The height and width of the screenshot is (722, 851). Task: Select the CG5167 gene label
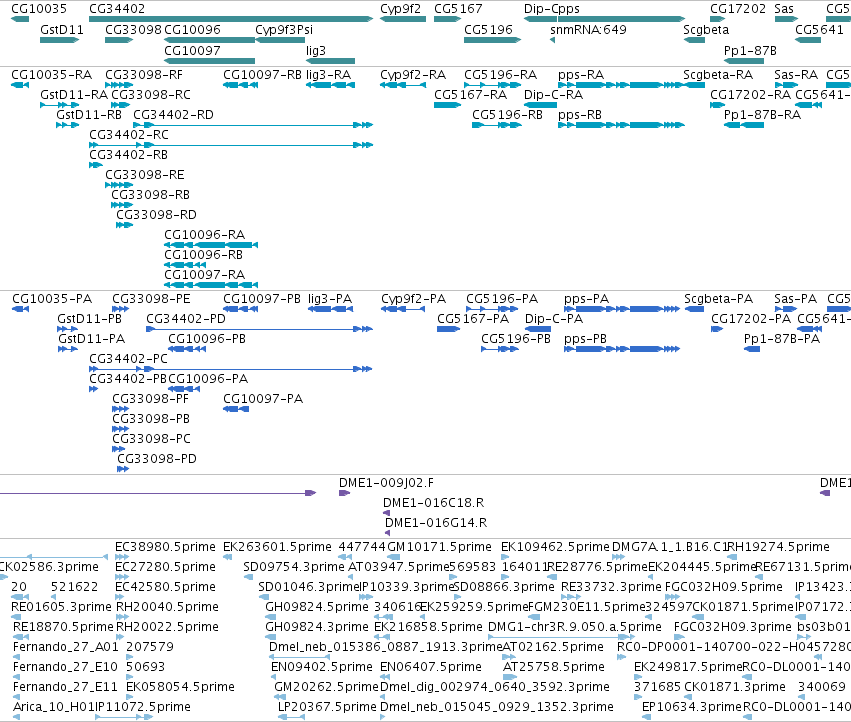click(x=458, y=9)
